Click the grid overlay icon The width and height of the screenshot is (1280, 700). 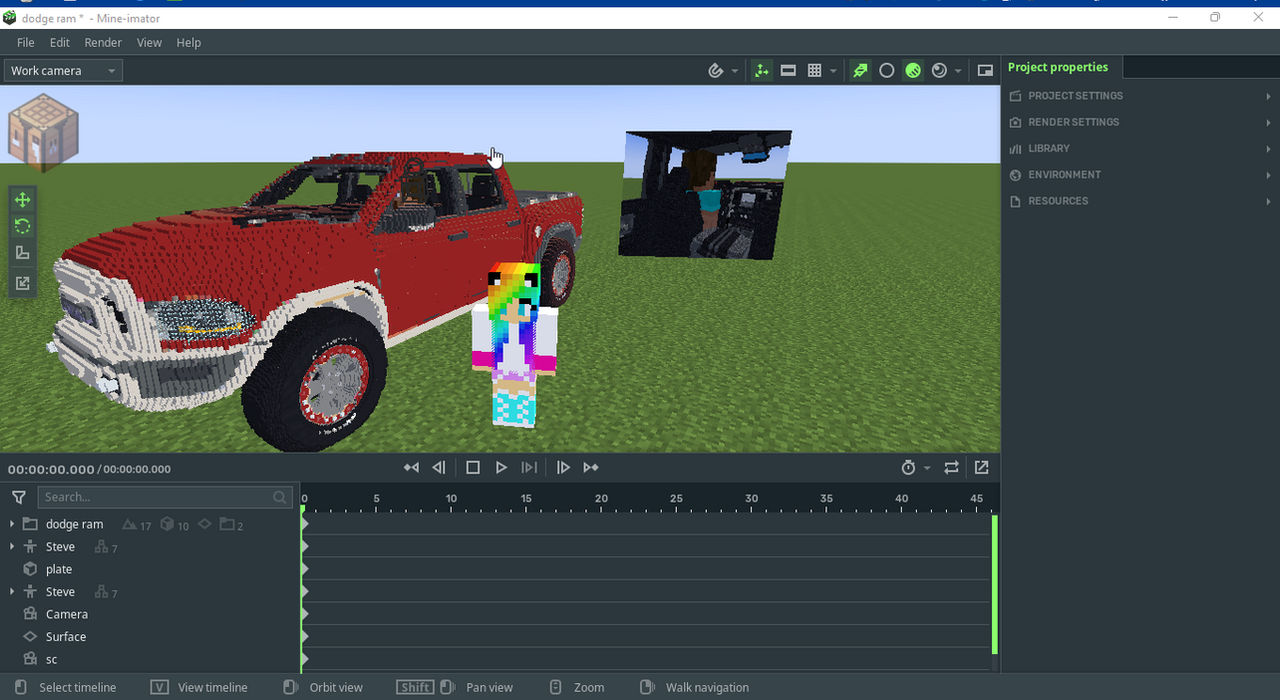pos(814,71)
